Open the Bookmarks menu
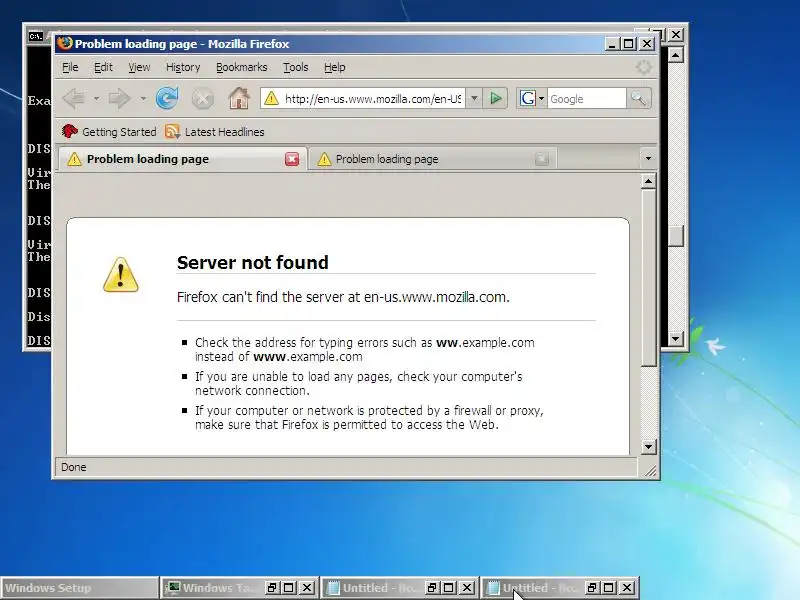Image resolution: width=800 pixels, height=600 pixels. tap(241, 67)
